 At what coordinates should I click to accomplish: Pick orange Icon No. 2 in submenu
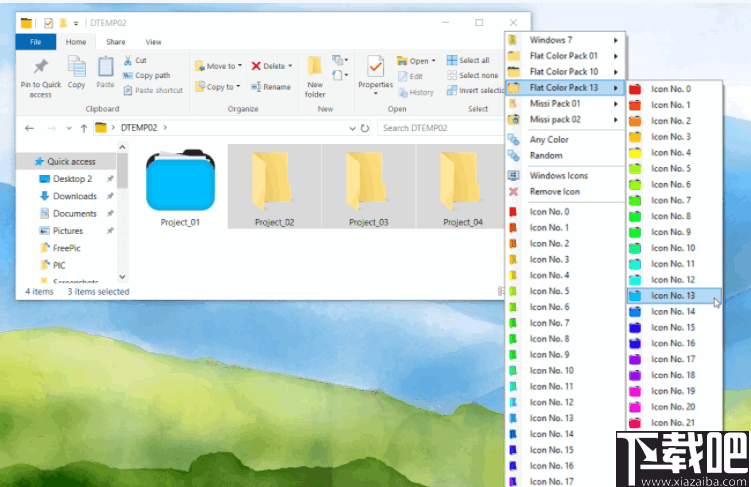[x=674, y=121]
